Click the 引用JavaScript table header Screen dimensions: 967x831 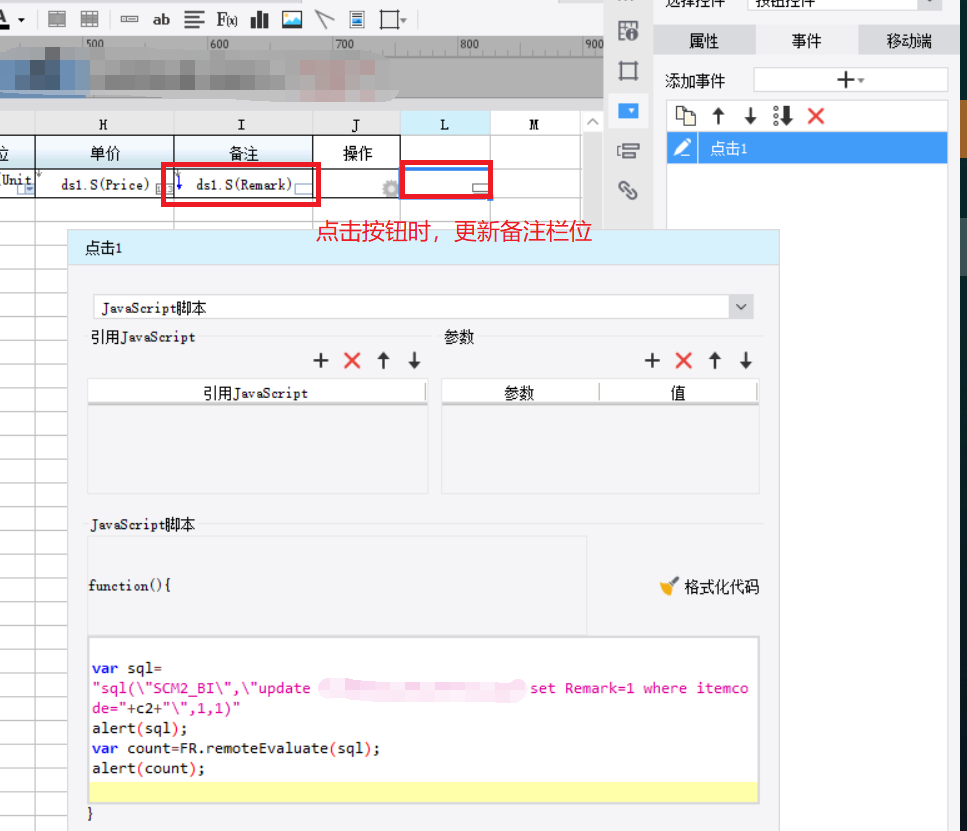[x=256, y=392]
